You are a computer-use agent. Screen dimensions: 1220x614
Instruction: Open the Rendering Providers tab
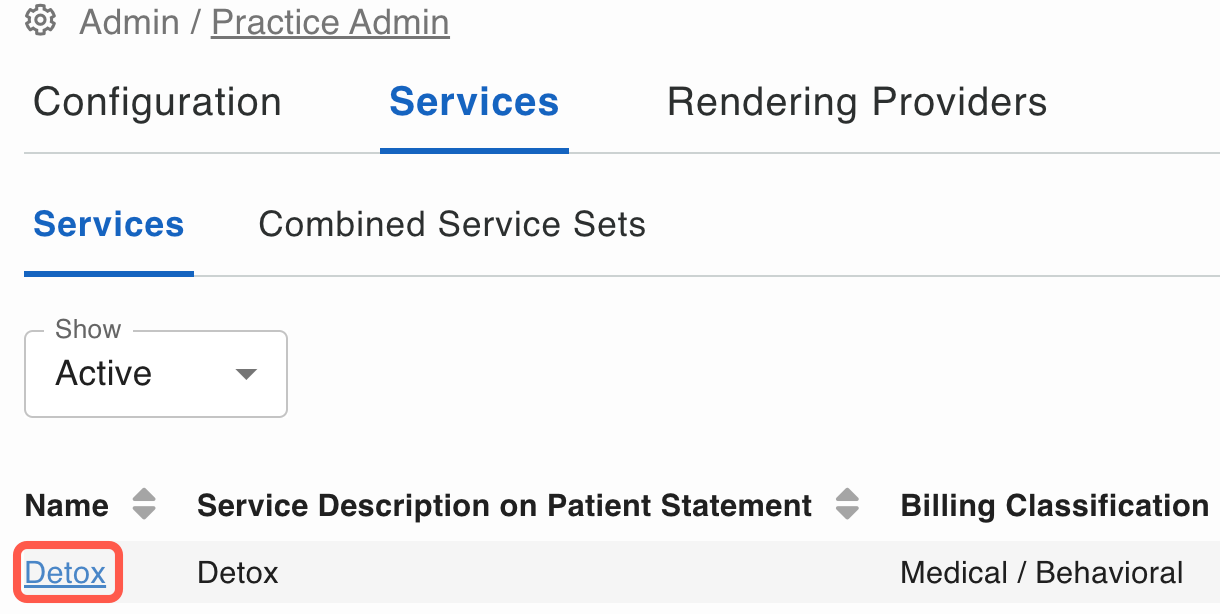click(857, 102)
